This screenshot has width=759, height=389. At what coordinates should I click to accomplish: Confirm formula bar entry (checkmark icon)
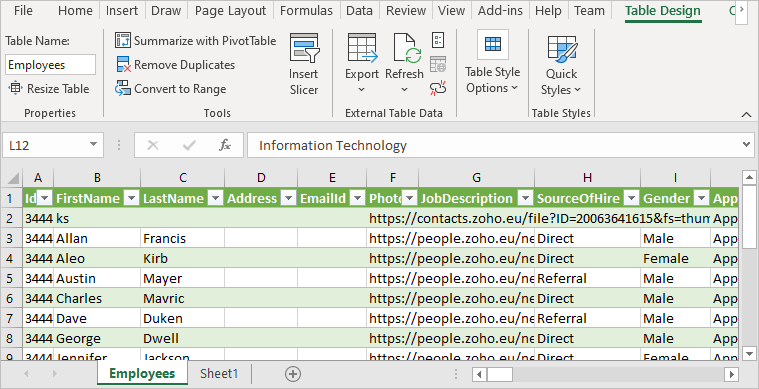(189, 145)
